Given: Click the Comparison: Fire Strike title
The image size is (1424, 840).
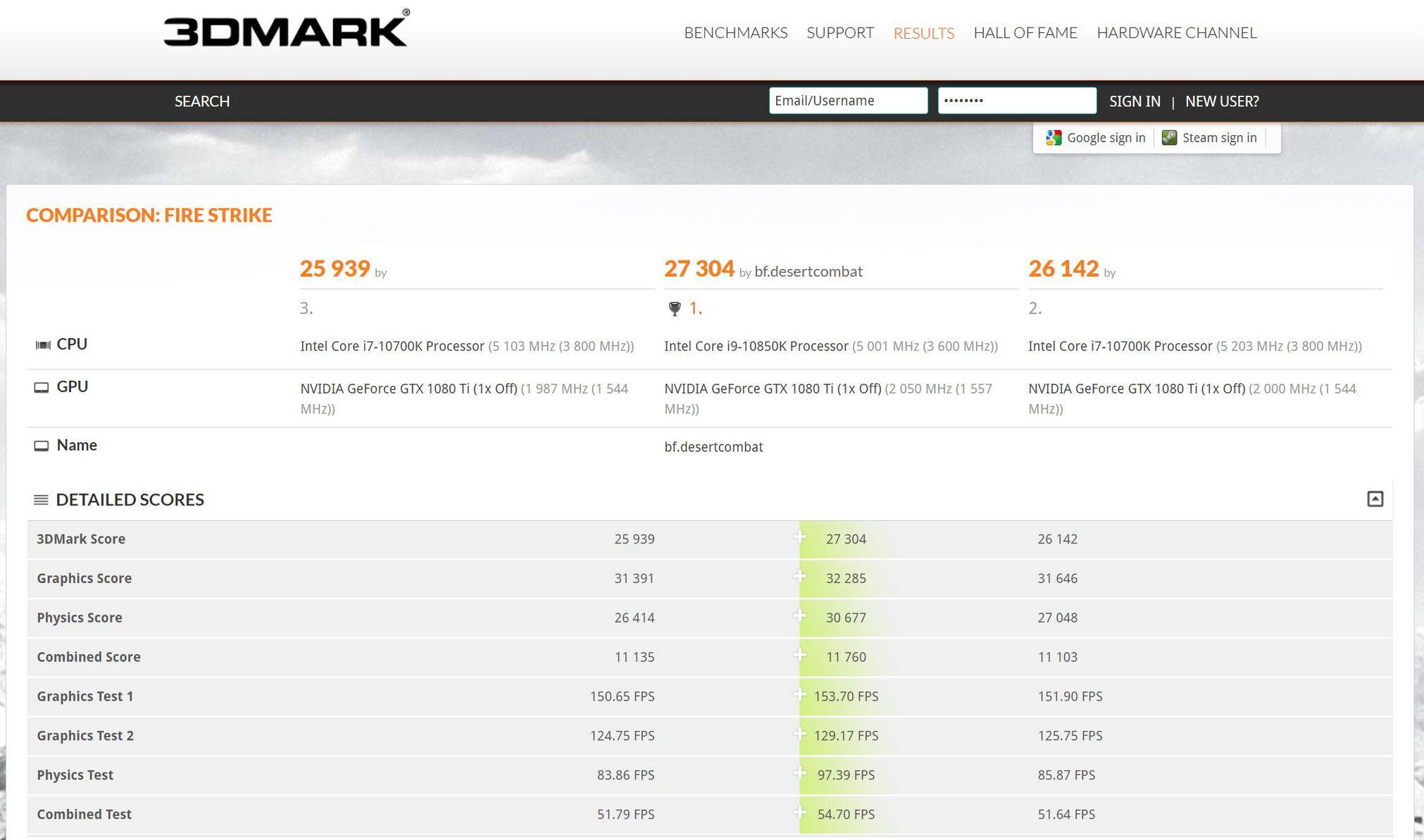Looking at the screenshot, I should [x=149, y=215].
